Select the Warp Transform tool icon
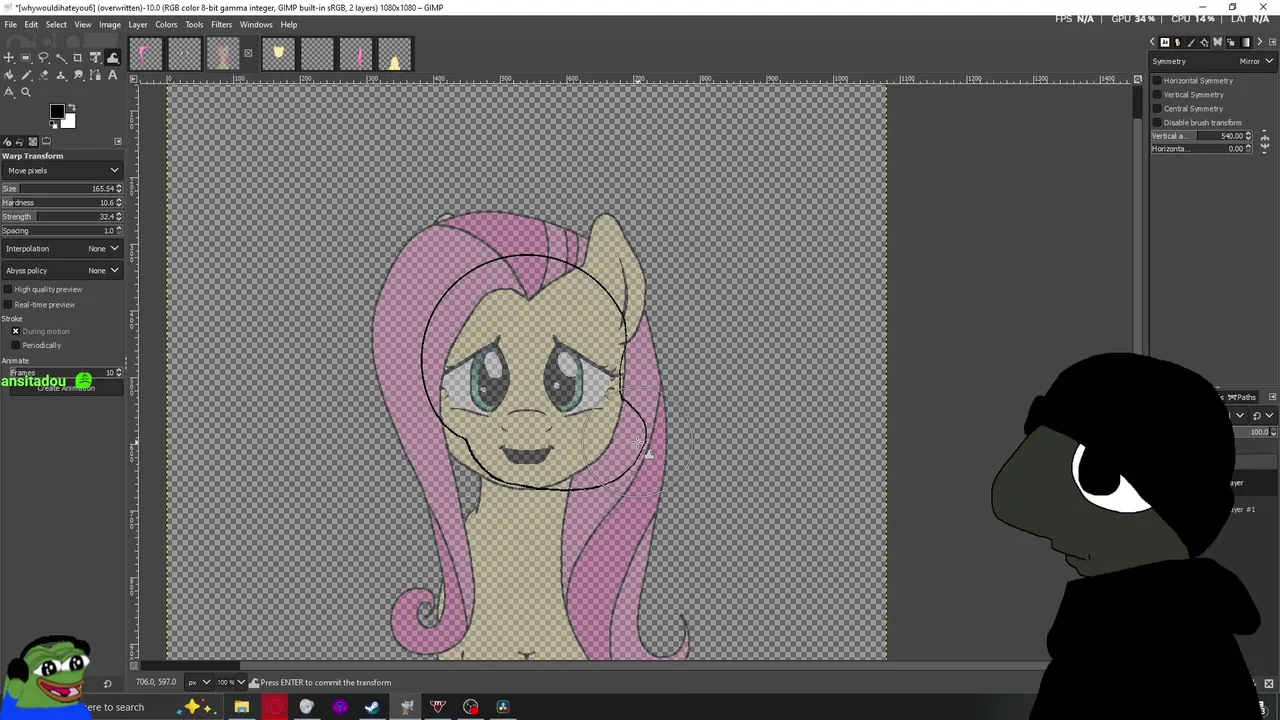Screen dimensions: 1280x720 pos(112,58)
